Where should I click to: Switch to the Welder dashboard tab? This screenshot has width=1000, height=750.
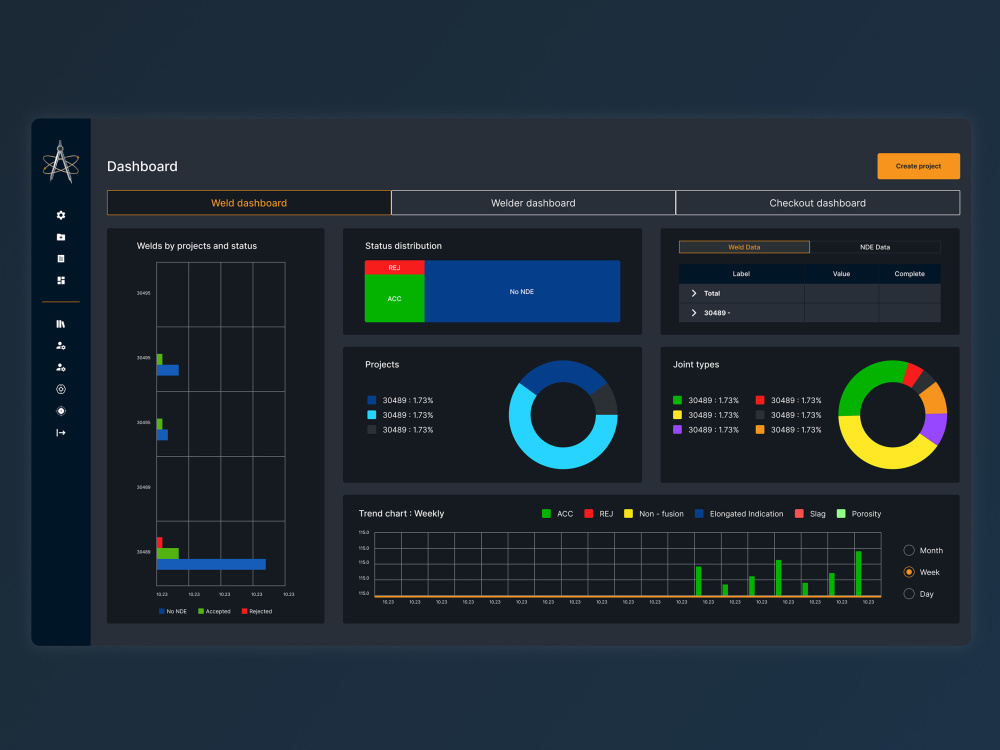click(533, 203)
